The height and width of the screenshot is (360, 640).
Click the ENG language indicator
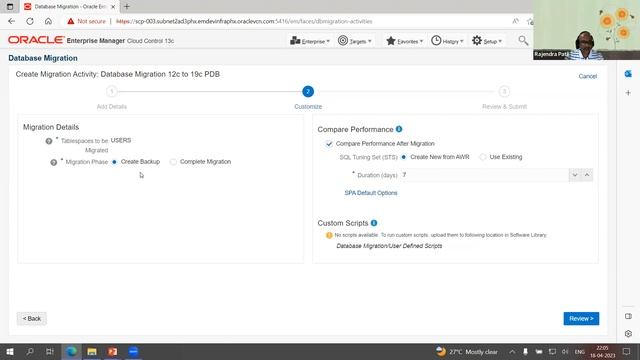[579, 352]
